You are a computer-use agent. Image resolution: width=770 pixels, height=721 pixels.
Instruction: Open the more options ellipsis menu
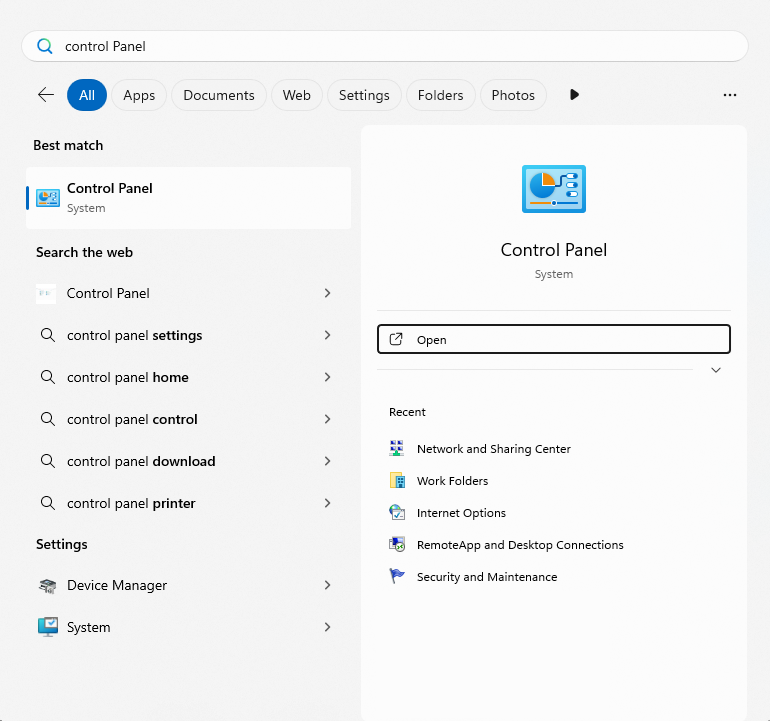point(729,95)
